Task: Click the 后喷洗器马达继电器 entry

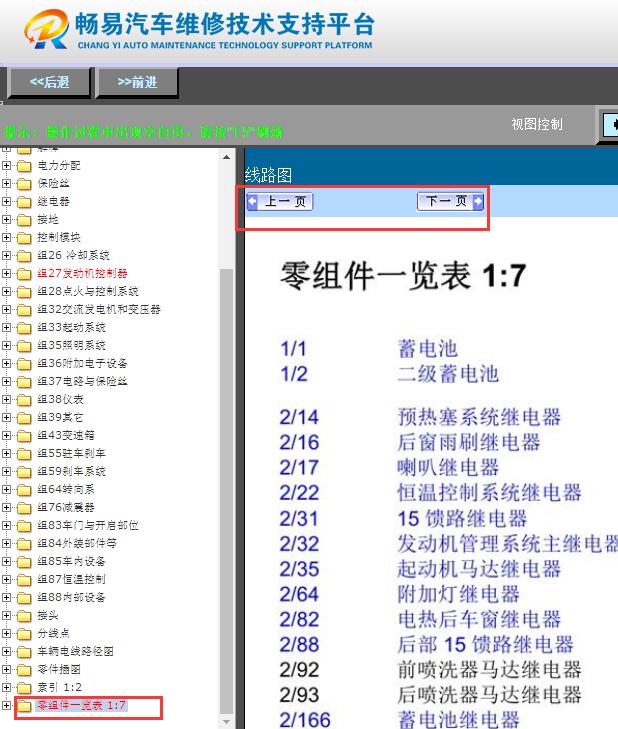Action: [489, 695]
